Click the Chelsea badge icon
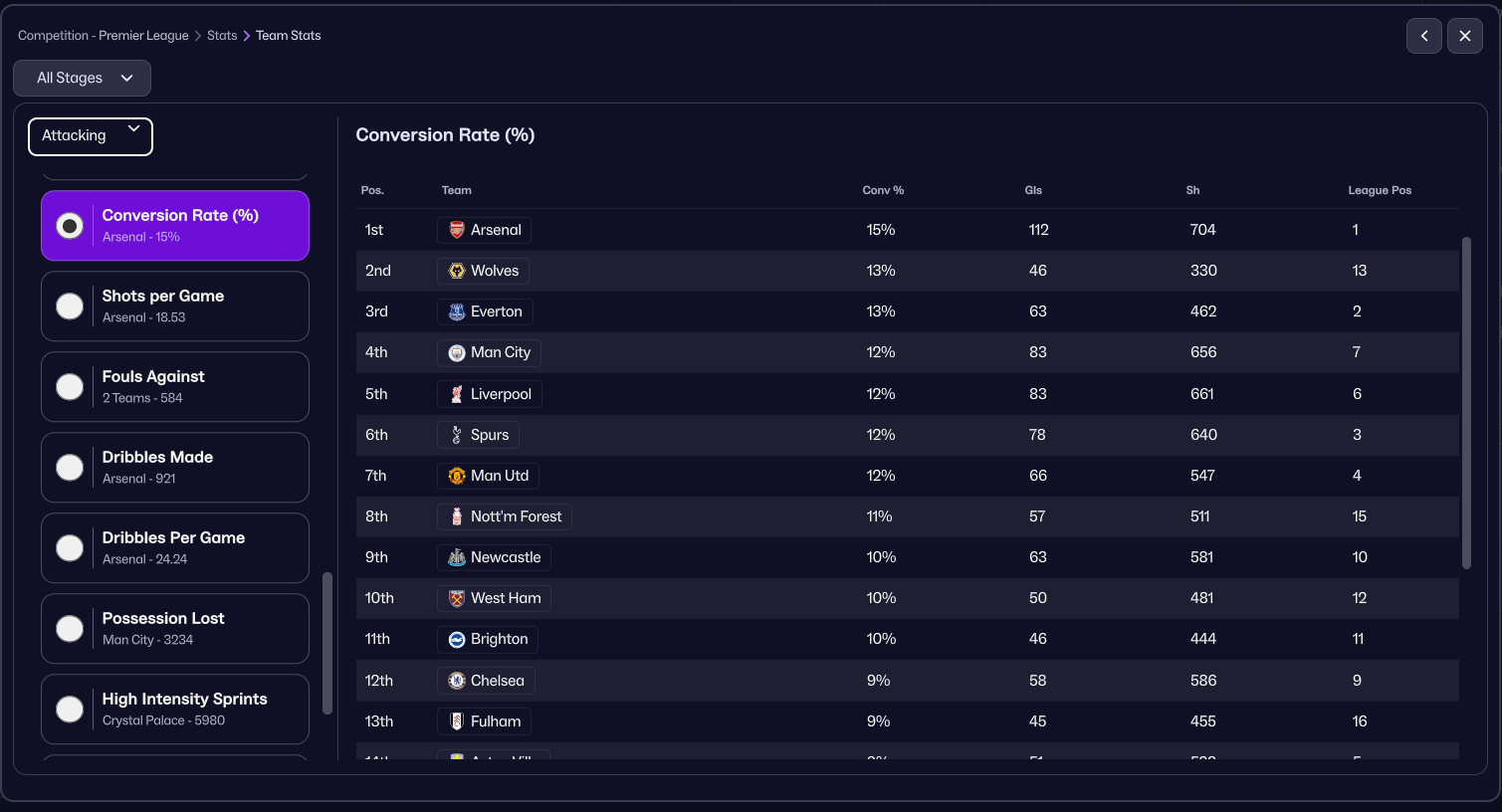The height and width of the screenshot is (812, 1502). (x=457, y=681)
